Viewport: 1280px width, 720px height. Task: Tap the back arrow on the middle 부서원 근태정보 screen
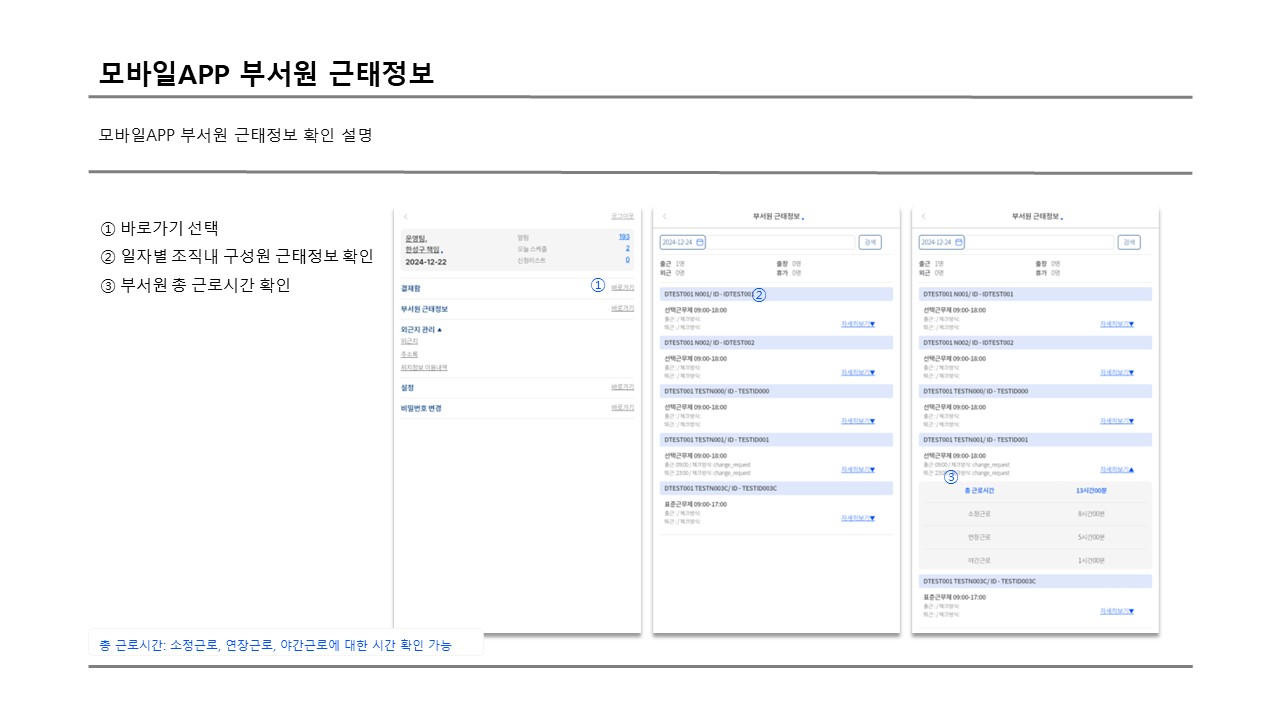coord(664,216)
